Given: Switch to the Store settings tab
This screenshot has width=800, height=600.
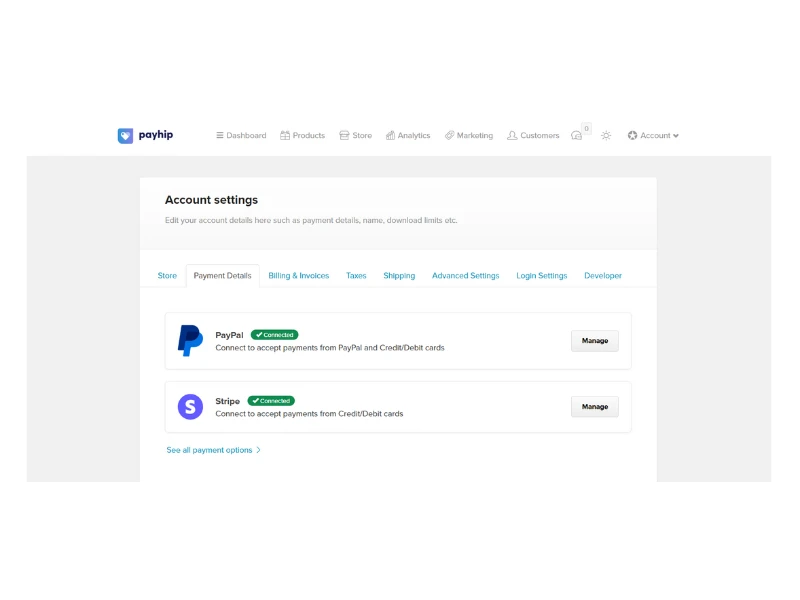Looking at the screenshot, I should (167, 276).
